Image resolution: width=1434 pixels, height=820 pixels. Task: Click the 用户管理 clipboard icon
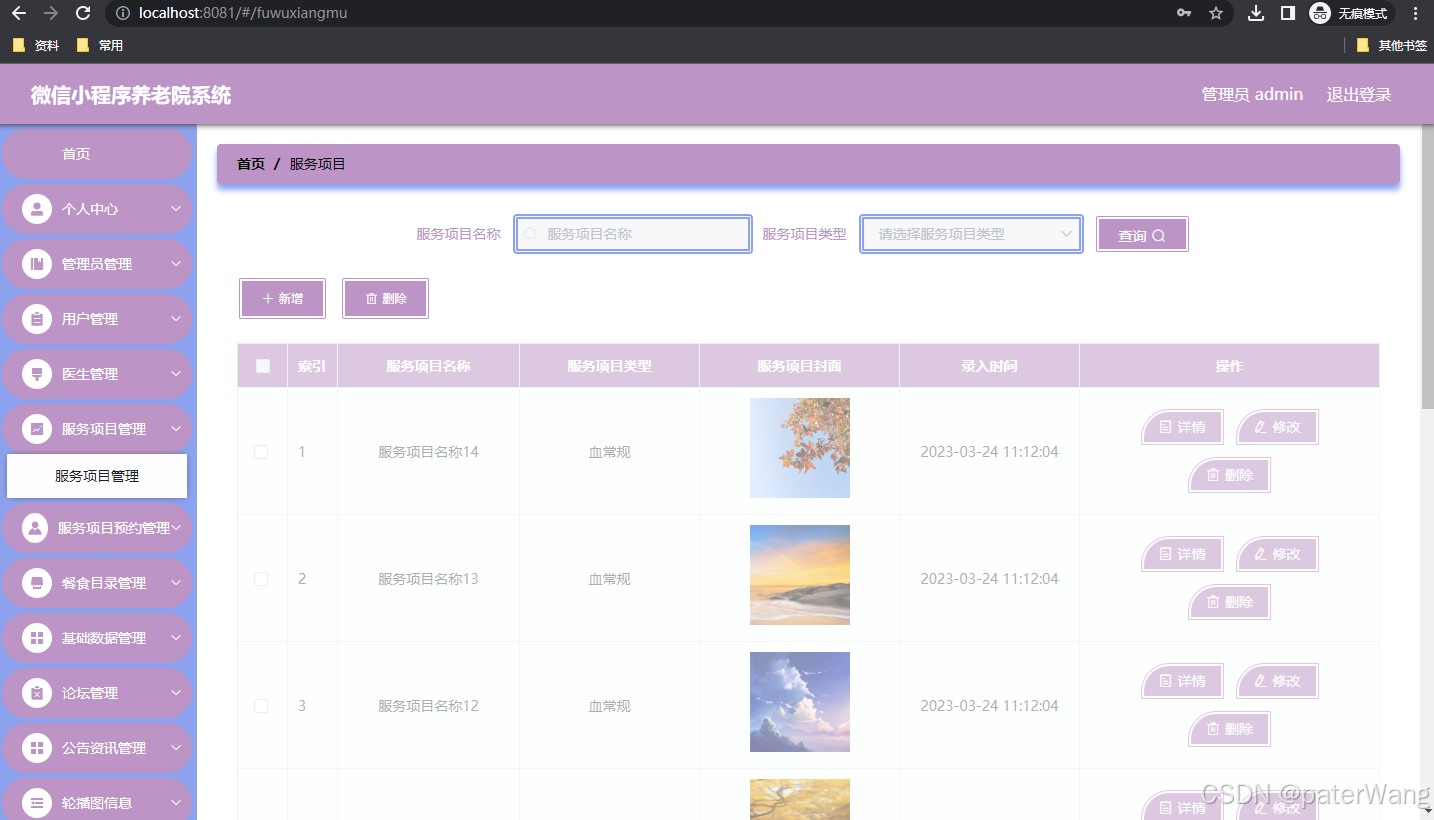pos(37,319)
